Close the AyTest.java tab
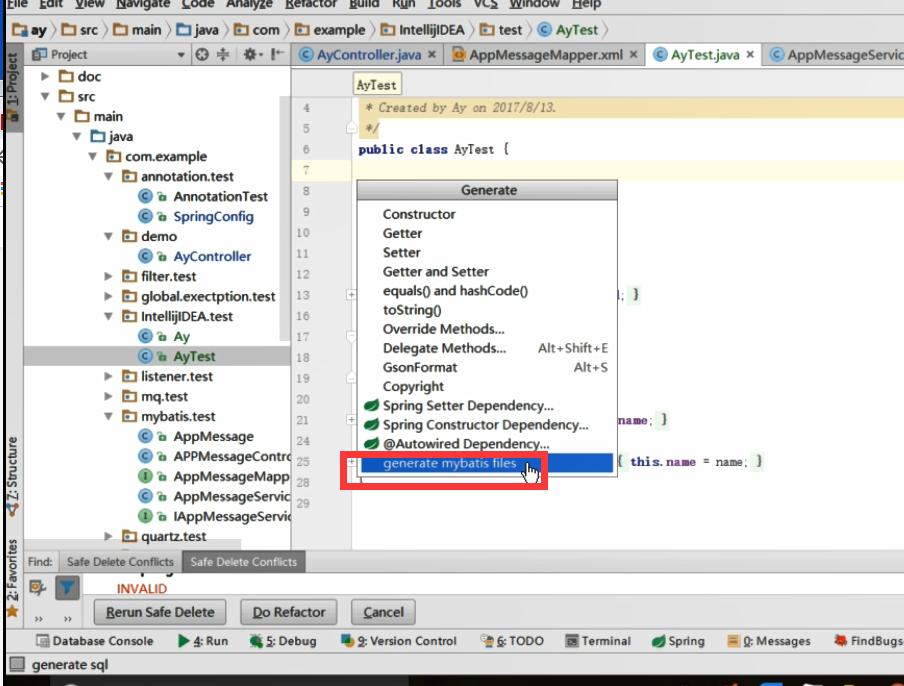The image size is (904, 686). pyautogui.click(x=750, y=55)
